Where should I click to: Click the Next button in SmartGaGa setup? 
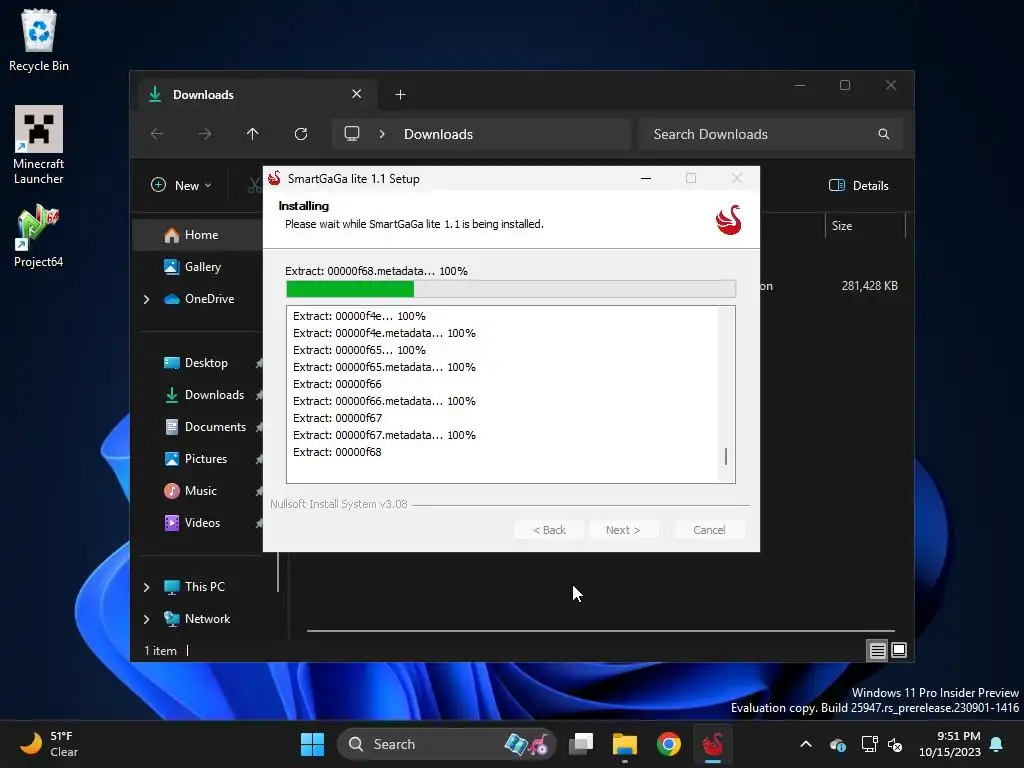[622, 530]
